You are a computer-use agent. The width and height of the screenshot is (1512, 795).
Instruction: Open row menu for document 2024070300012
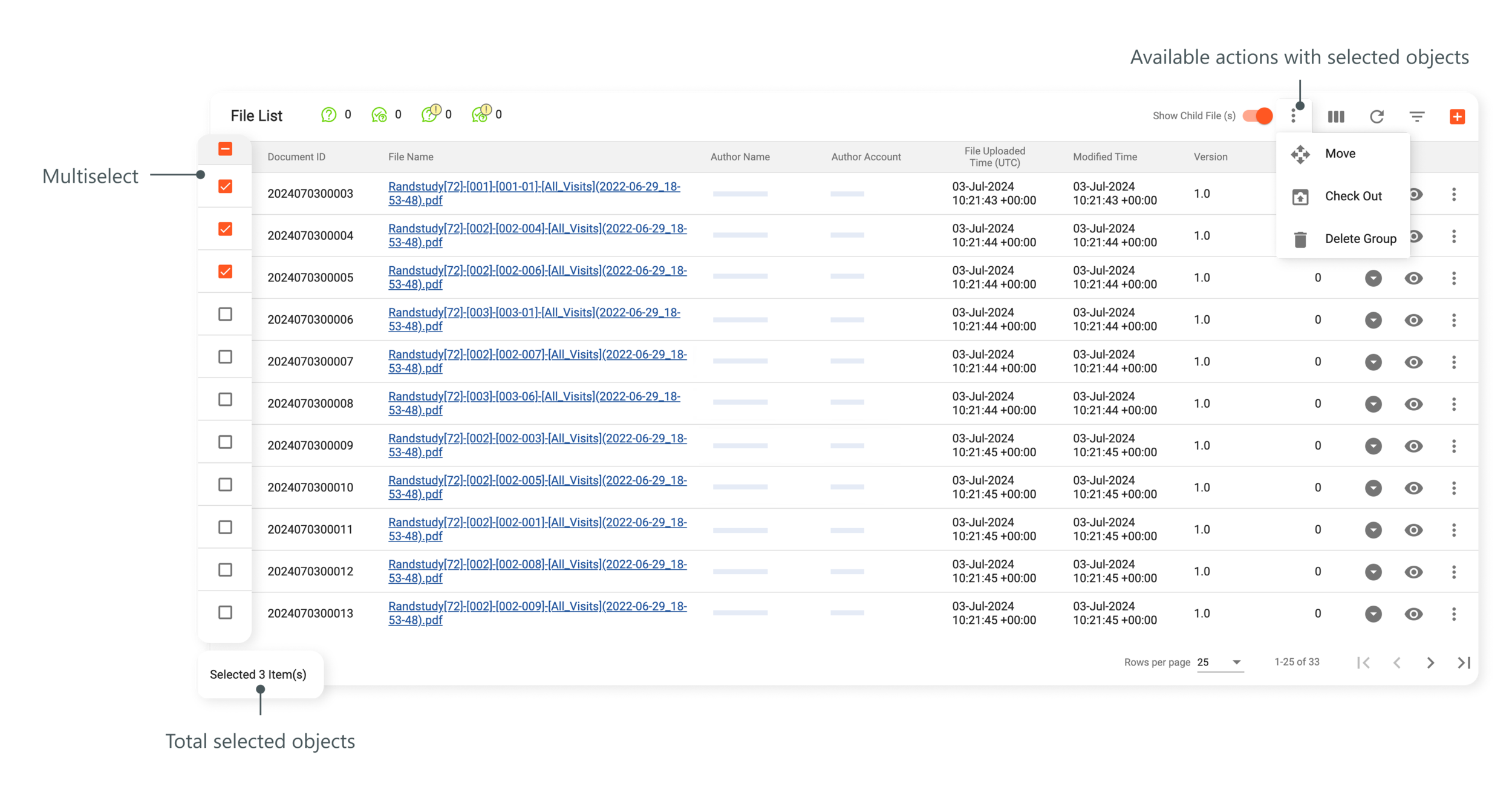[1454, 572]
